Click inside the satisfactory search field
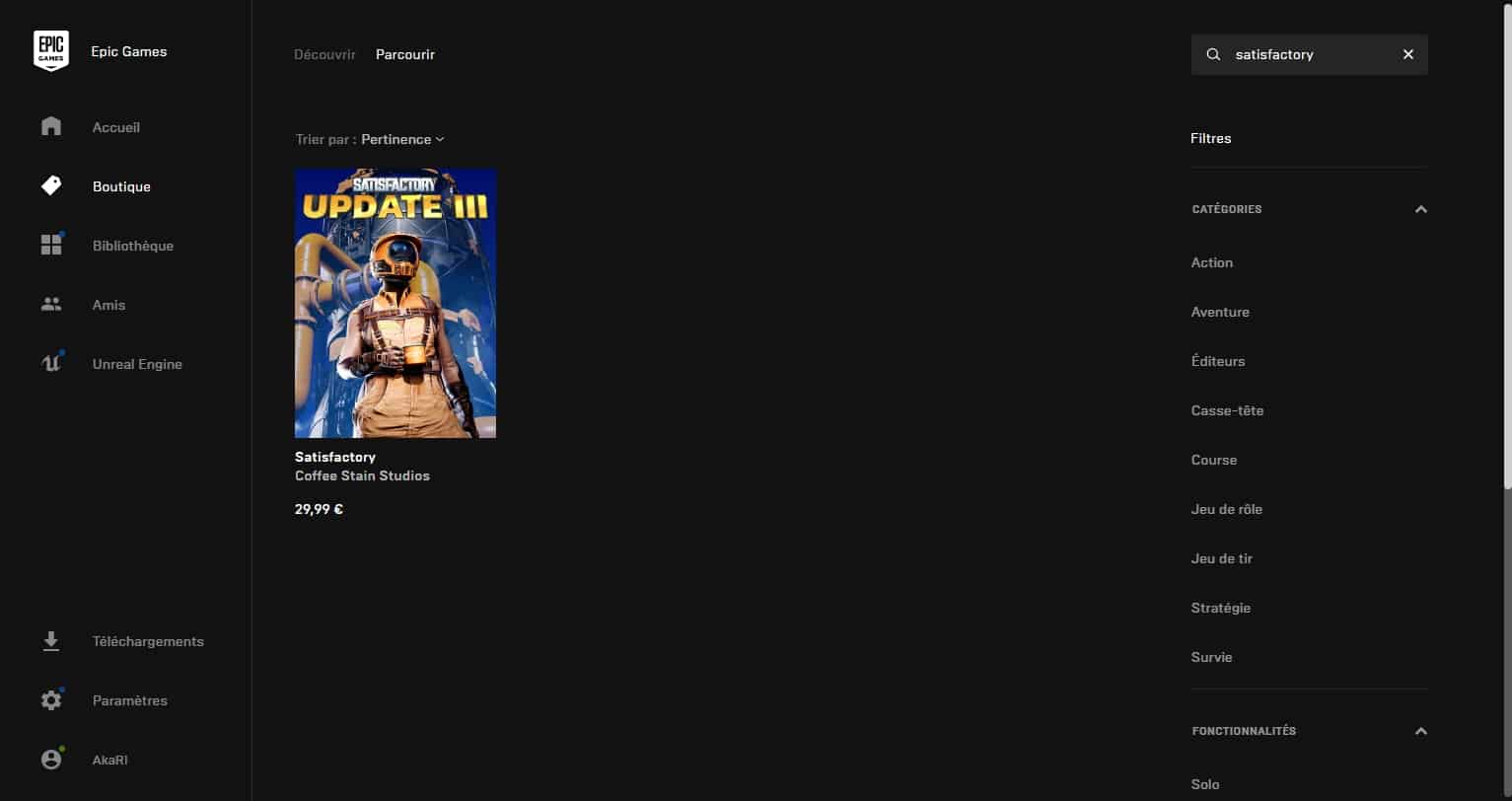Viewport: 1512px width, 801px height. click(1309, 54)
